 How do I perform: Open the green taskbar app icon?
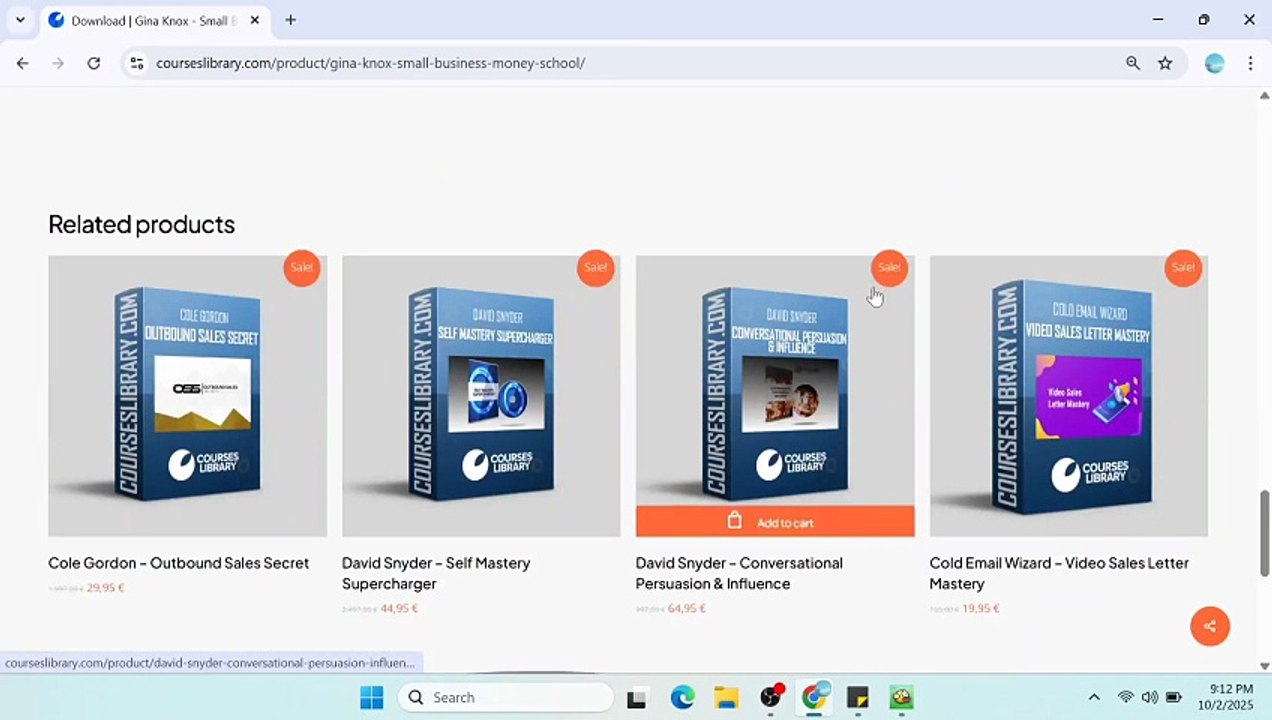pyautogui.click(x=902, y=698)
